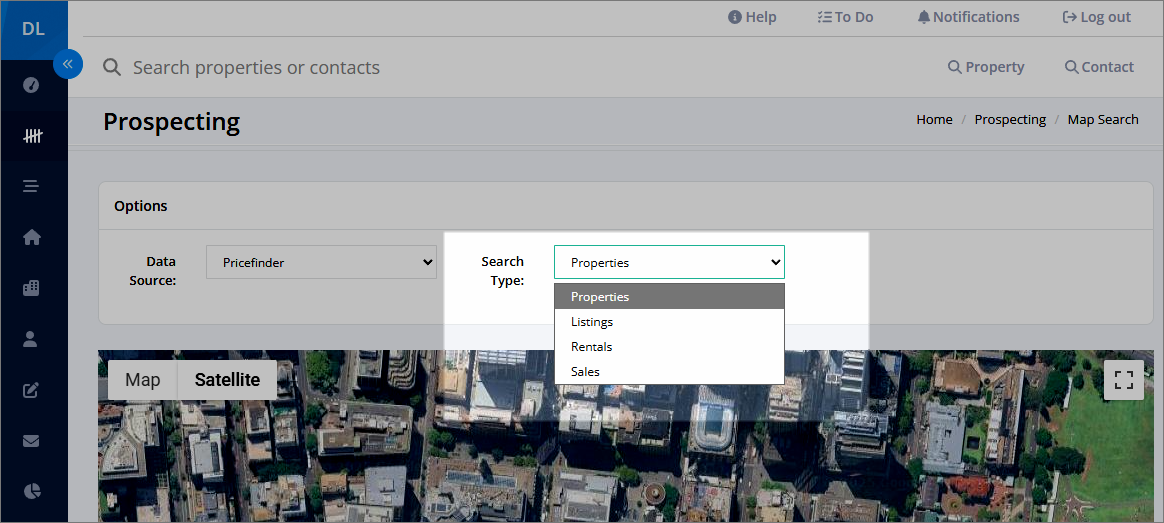Switch the map to Map view
This screenshot has height=523, width=1164.
click(x=143, y=380)
